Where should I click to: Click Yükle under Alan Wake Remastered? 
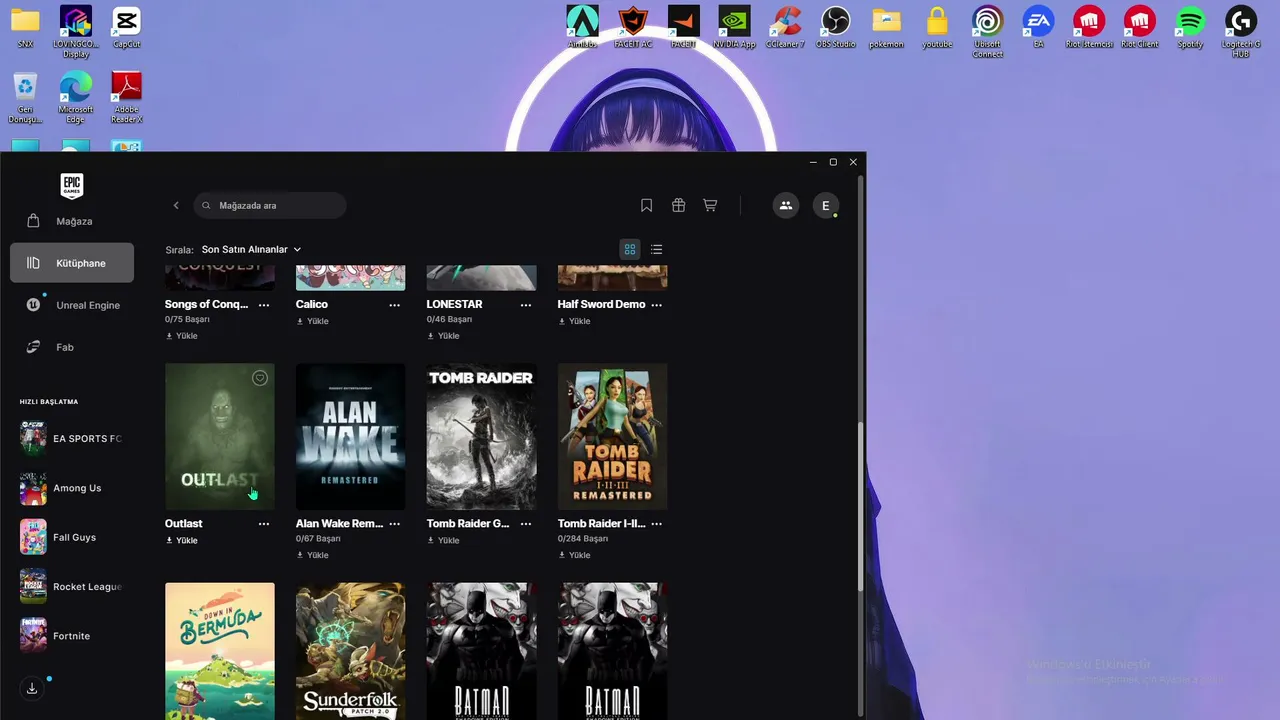(x=312, y=555)
